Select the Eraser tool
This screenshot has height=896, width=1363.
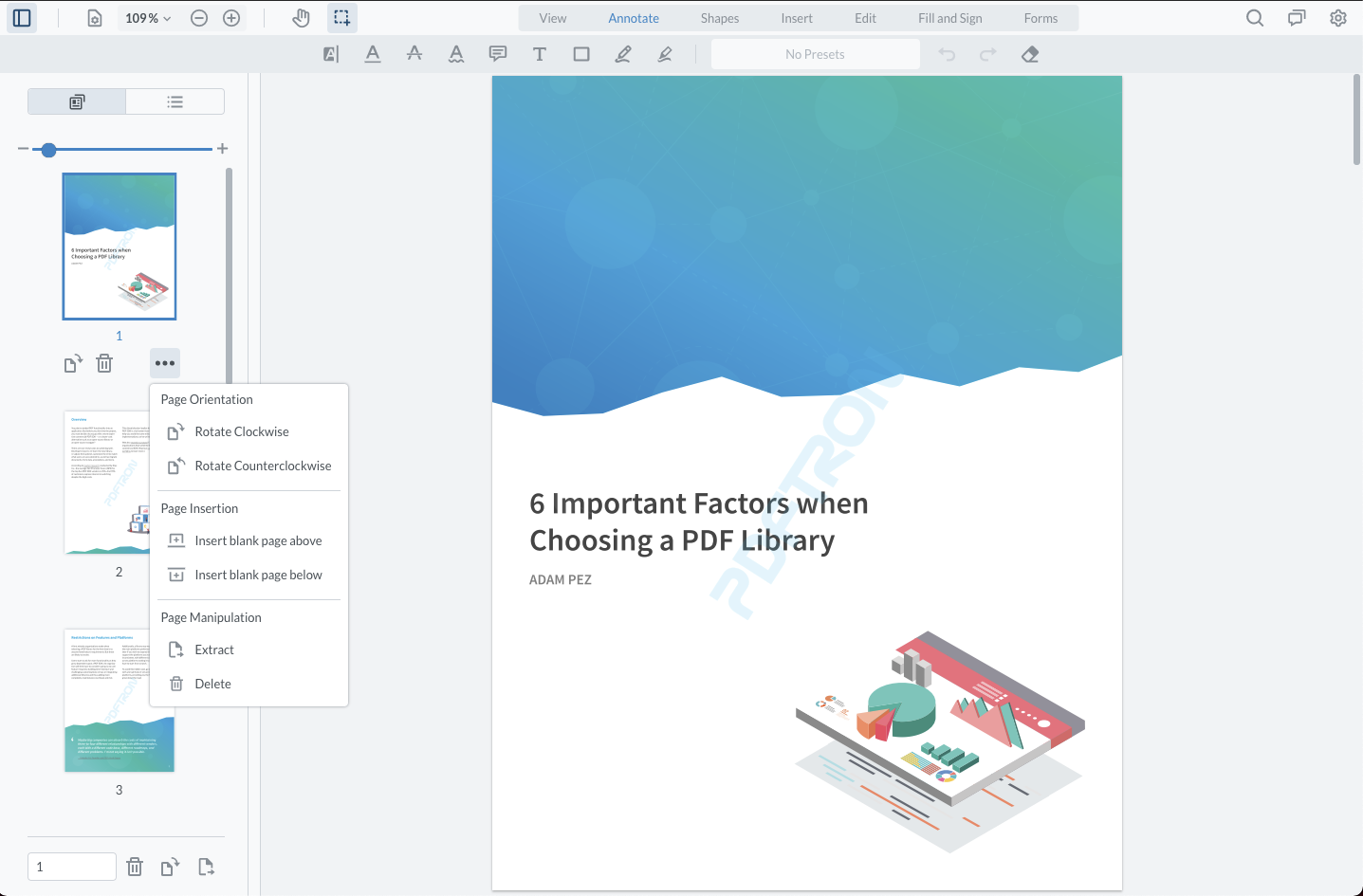pos(1030,54)
